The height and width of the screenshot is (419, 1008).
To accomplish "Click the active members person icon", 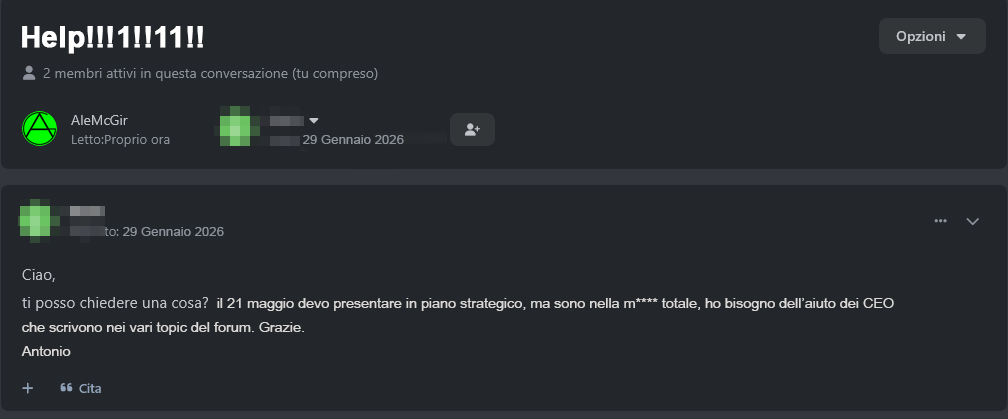I will point(29,73).
